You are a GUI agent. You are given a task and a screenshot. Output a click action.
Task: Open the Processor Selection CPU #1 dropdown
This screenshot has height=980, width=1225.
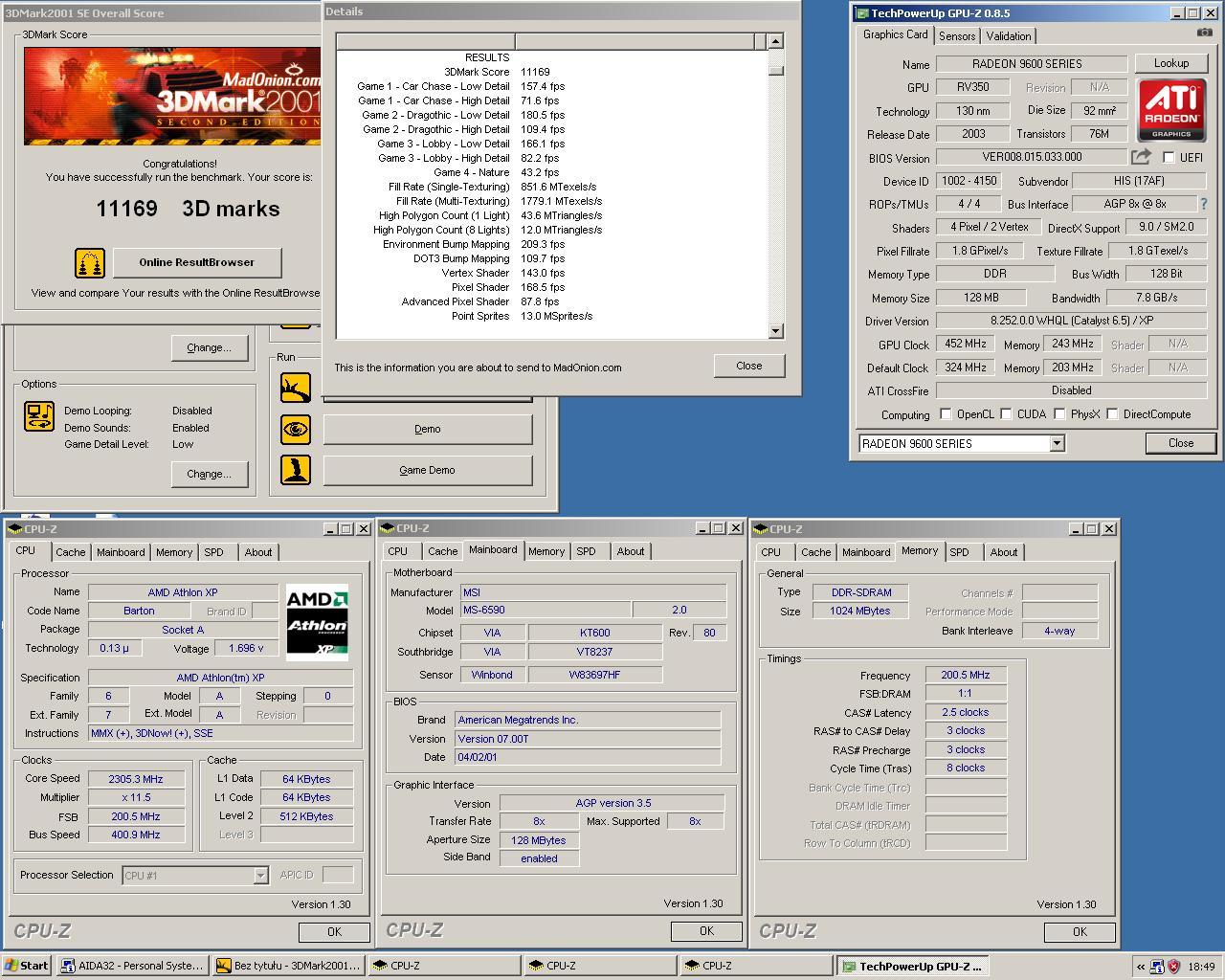[x=259, y=875]
